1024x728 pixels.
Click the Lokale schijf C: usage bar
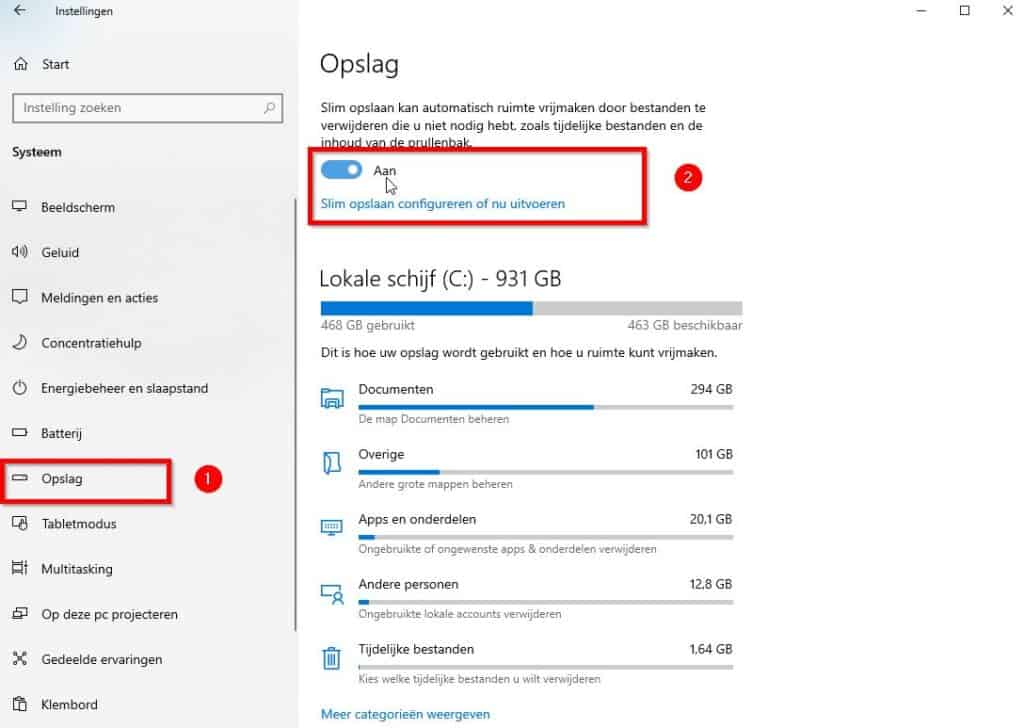click(531, 308)
